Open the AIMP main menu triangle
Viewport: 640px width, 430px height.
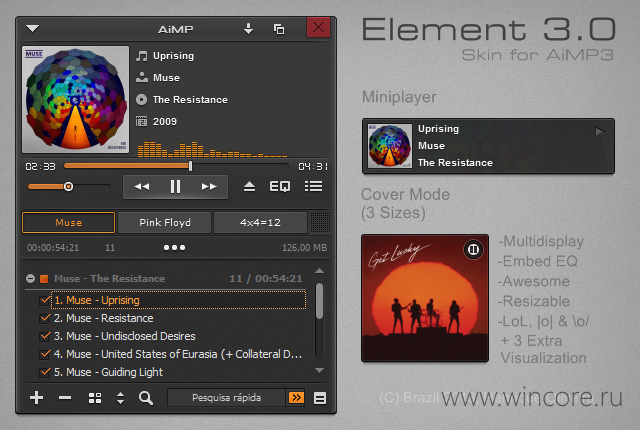(x=32, y=28)
